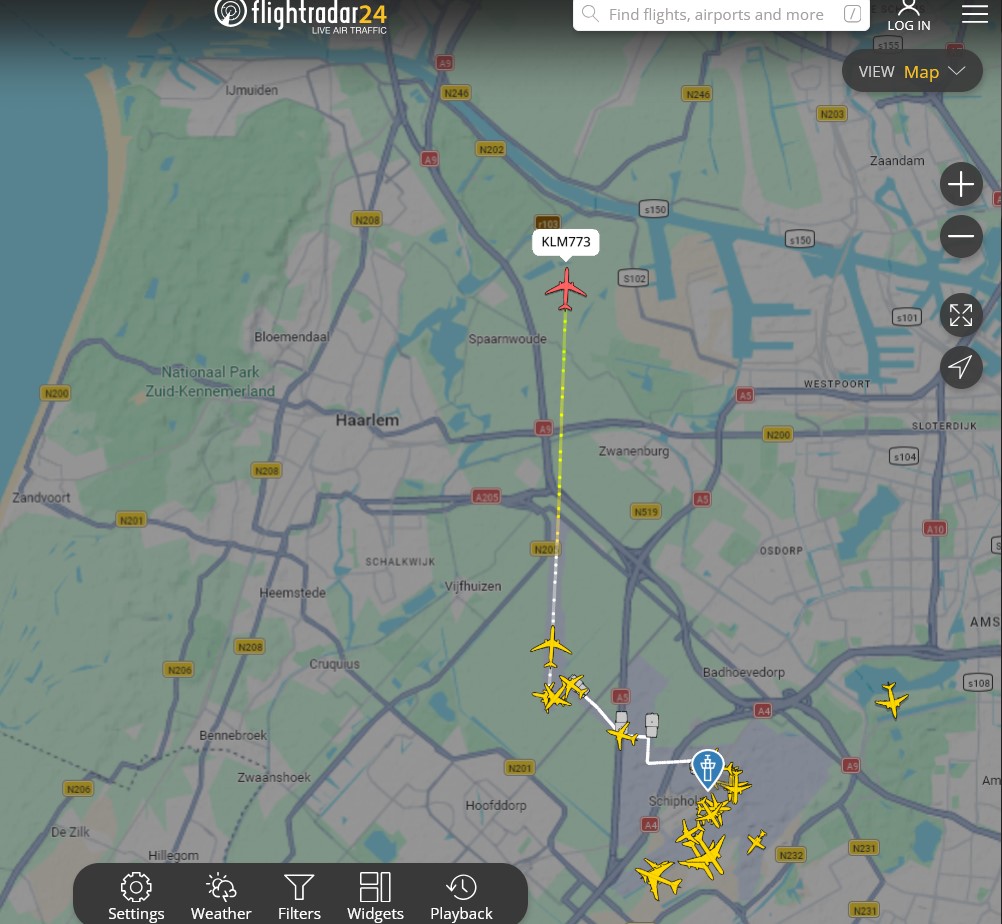Click the s104 road marker
Image resolution: width=1002 pixels, height=924 pixels.
[x=904, y=456]
